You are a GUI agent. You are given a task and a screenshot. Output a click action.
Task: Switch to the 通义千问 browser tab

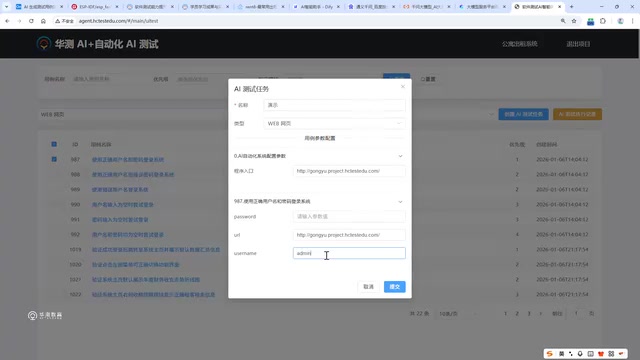pos(371,7)
